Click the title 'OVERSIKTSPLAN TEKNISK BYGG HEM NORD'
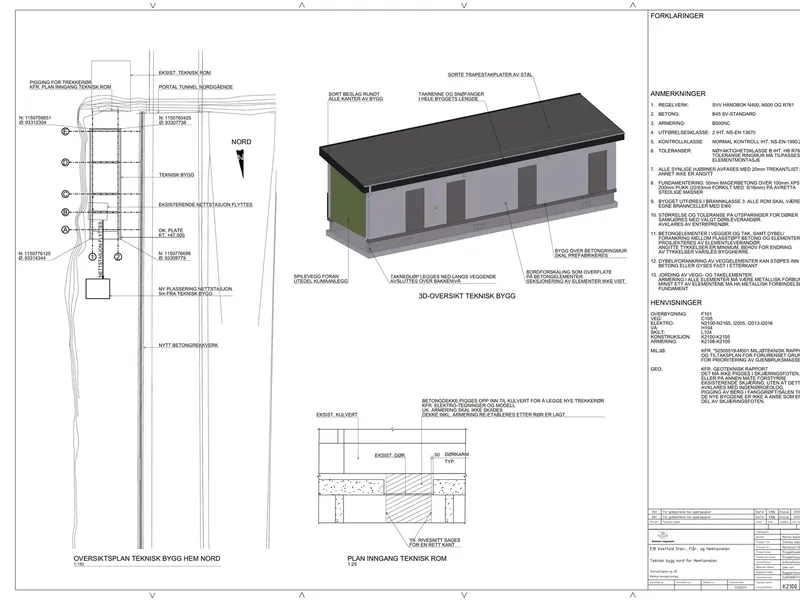Viewport: 800px width, 600px height. pos(147,559)
